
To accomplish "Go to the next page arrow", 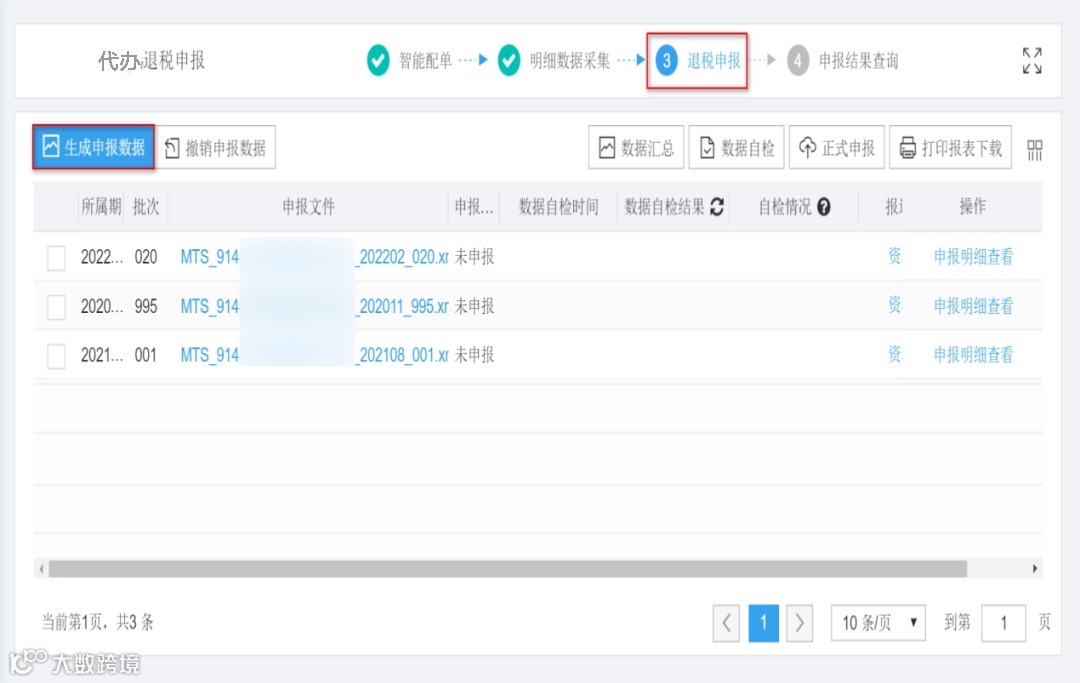I will click(x=799, y=623).
